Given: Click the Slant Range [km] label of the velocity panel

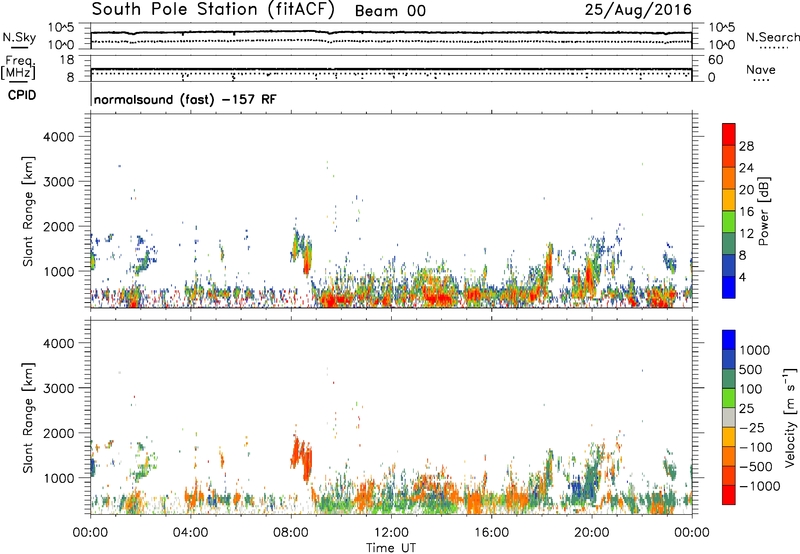Looking at the screenshot, I should click(28, 418).
